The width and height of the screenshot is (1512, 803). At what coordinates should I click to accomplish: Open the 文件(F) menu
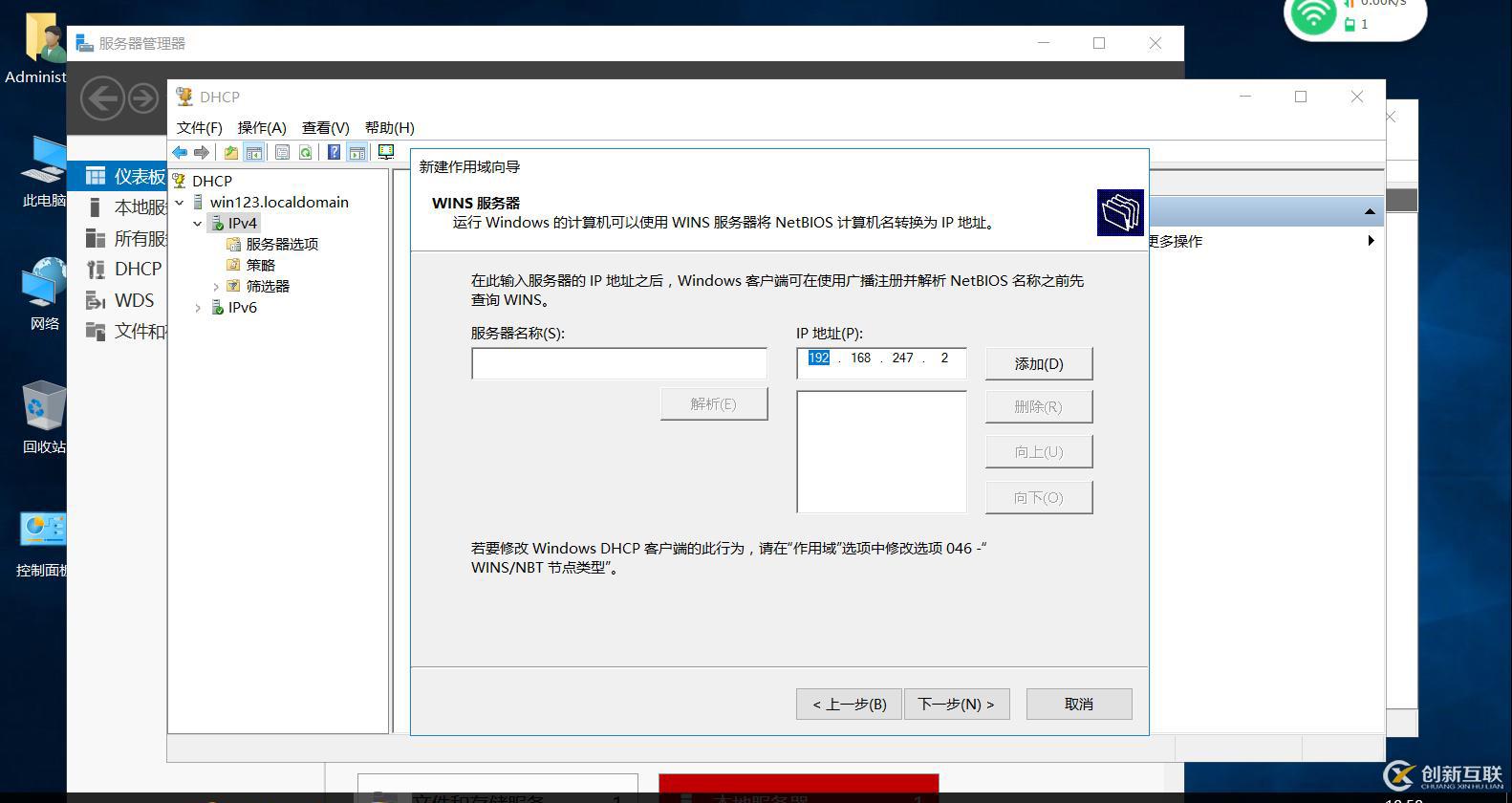coord(199,127)
